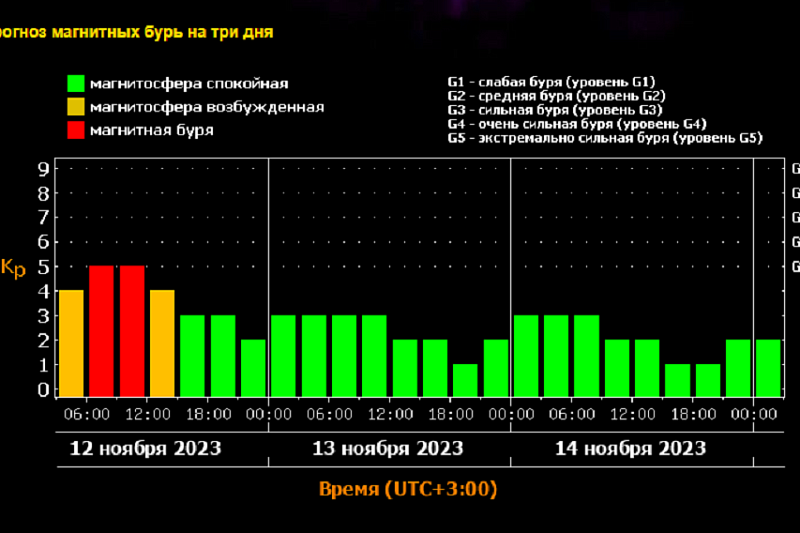This screenshot has height=533, width=800.
Task: Click the first red Kp 5 storm bar
Action: (102, 331)
